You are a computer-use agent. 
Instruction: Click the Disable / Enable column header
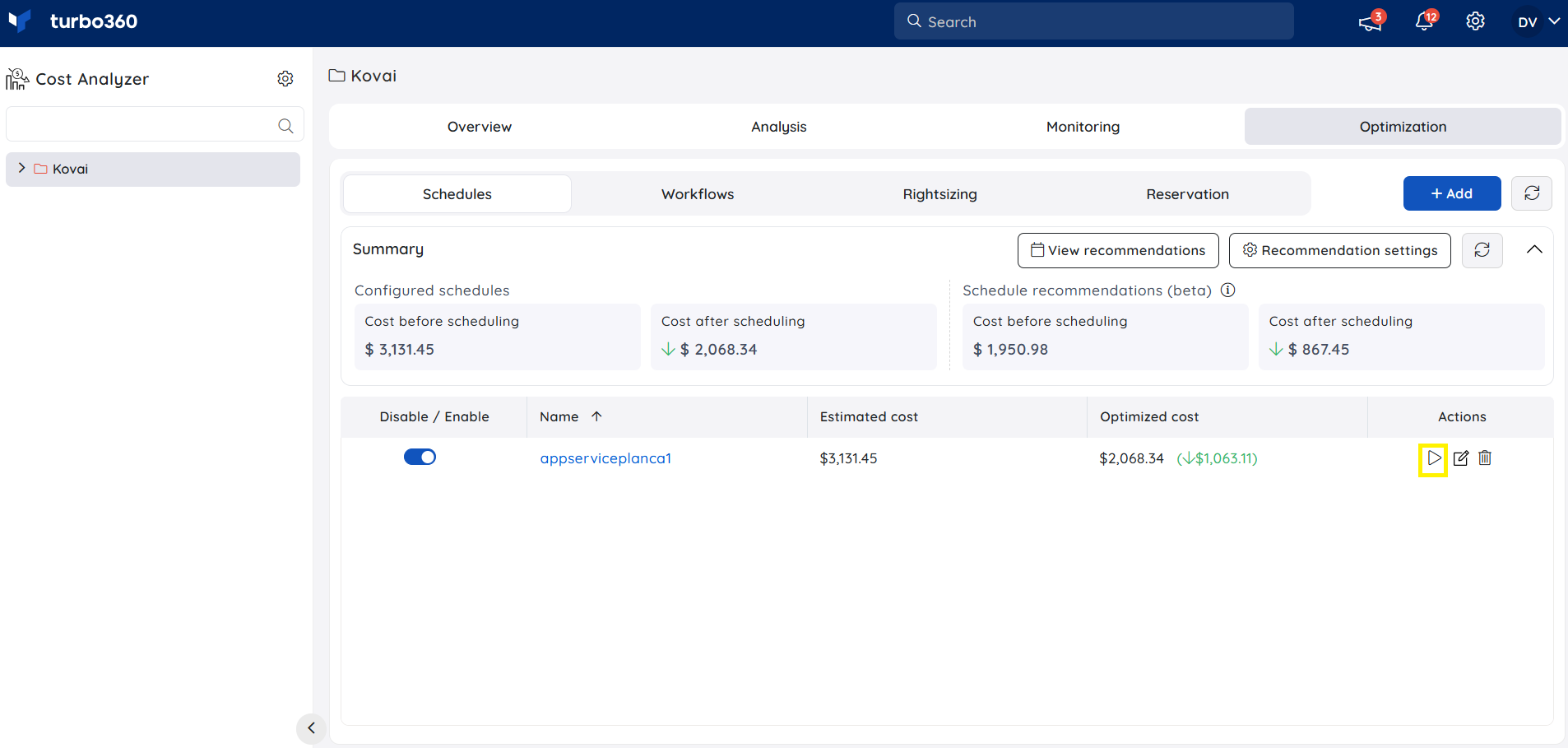point(434,416)
